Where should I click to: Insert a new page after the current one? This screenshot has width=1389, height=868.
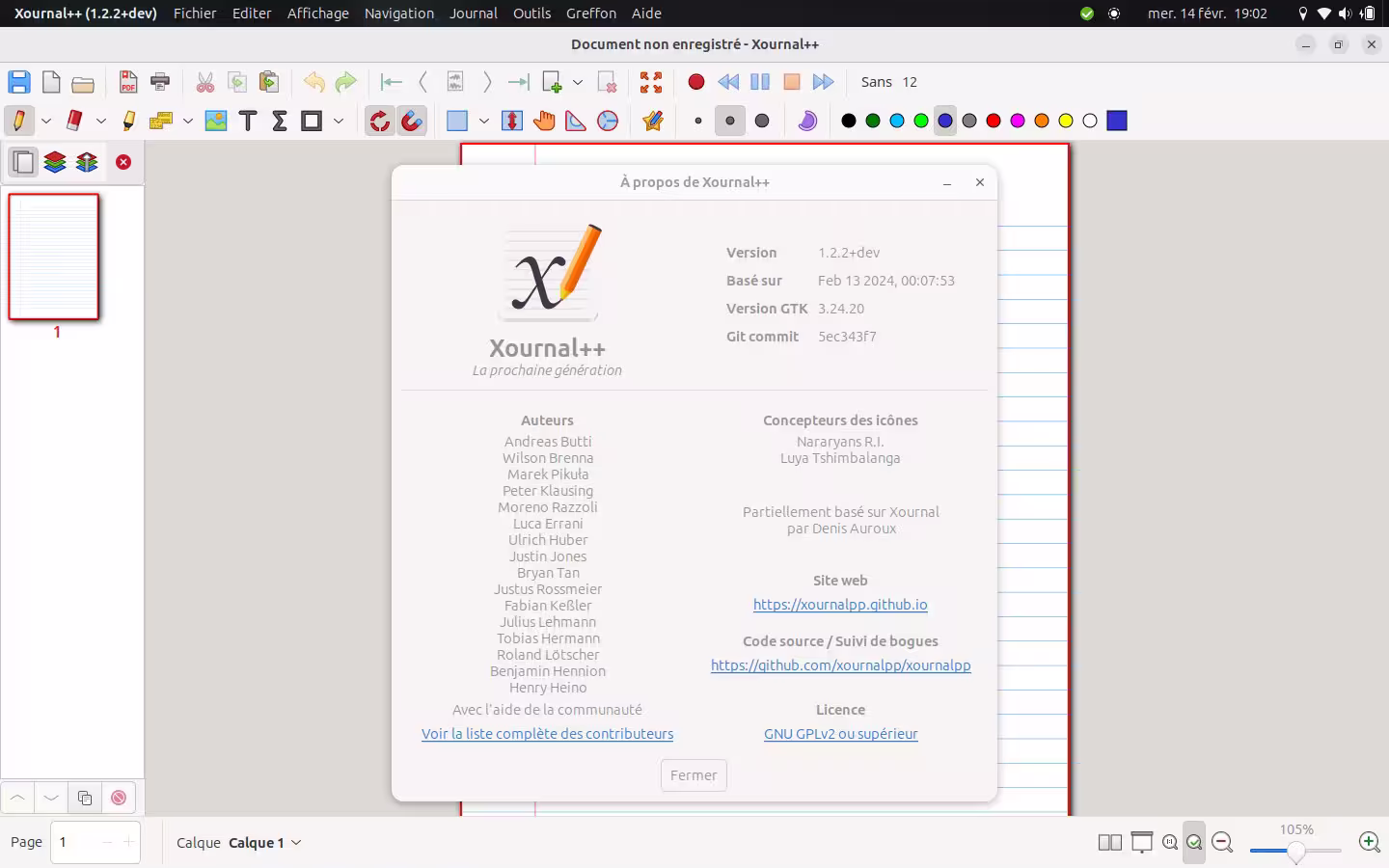[552, 82]
